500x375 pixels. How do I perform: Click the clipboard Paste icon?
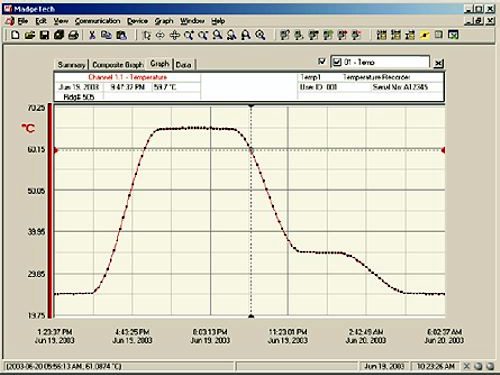(121, 35)
